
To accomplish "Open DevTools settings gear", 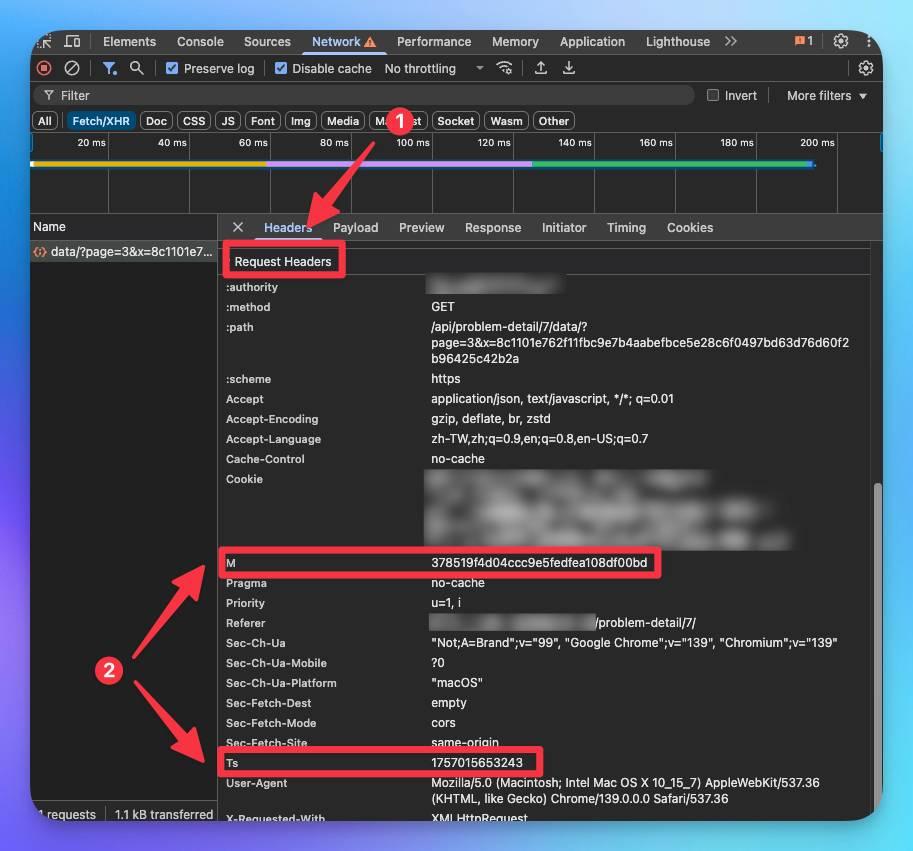I will 840,41.
